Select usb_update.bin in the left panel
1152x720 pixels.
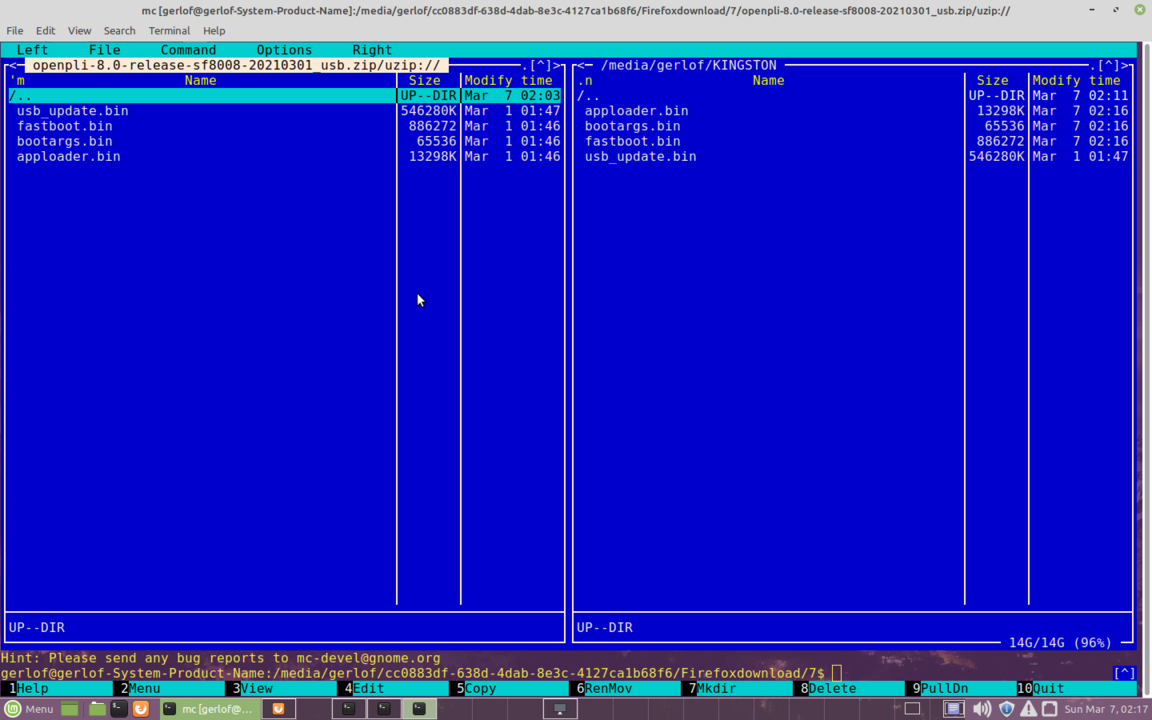(71, 110)
